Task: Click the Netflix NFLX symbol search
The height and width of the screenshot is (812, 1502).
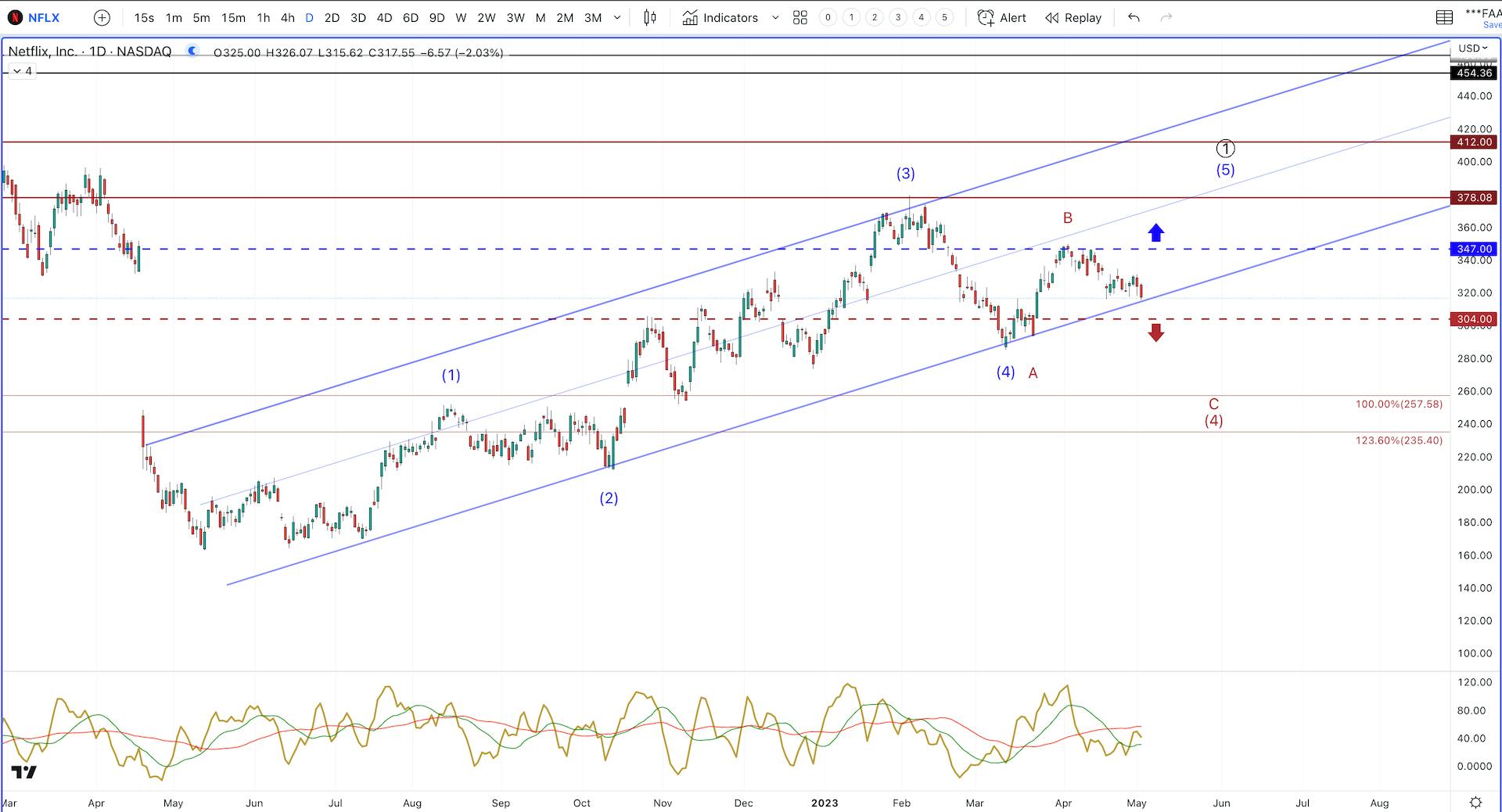Action: click(x=35, y=17)
